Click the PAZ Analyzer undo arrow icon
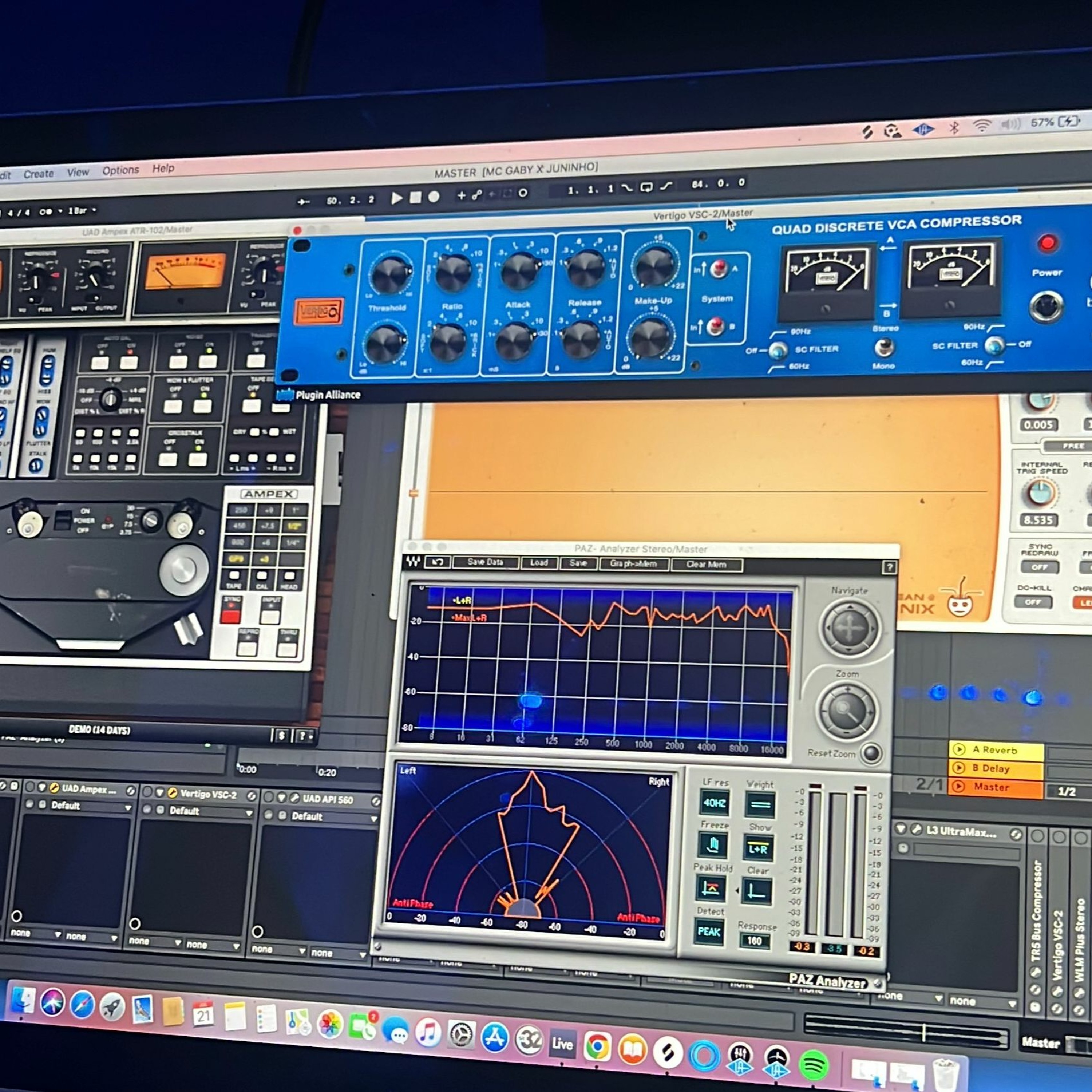 point(438,562)
